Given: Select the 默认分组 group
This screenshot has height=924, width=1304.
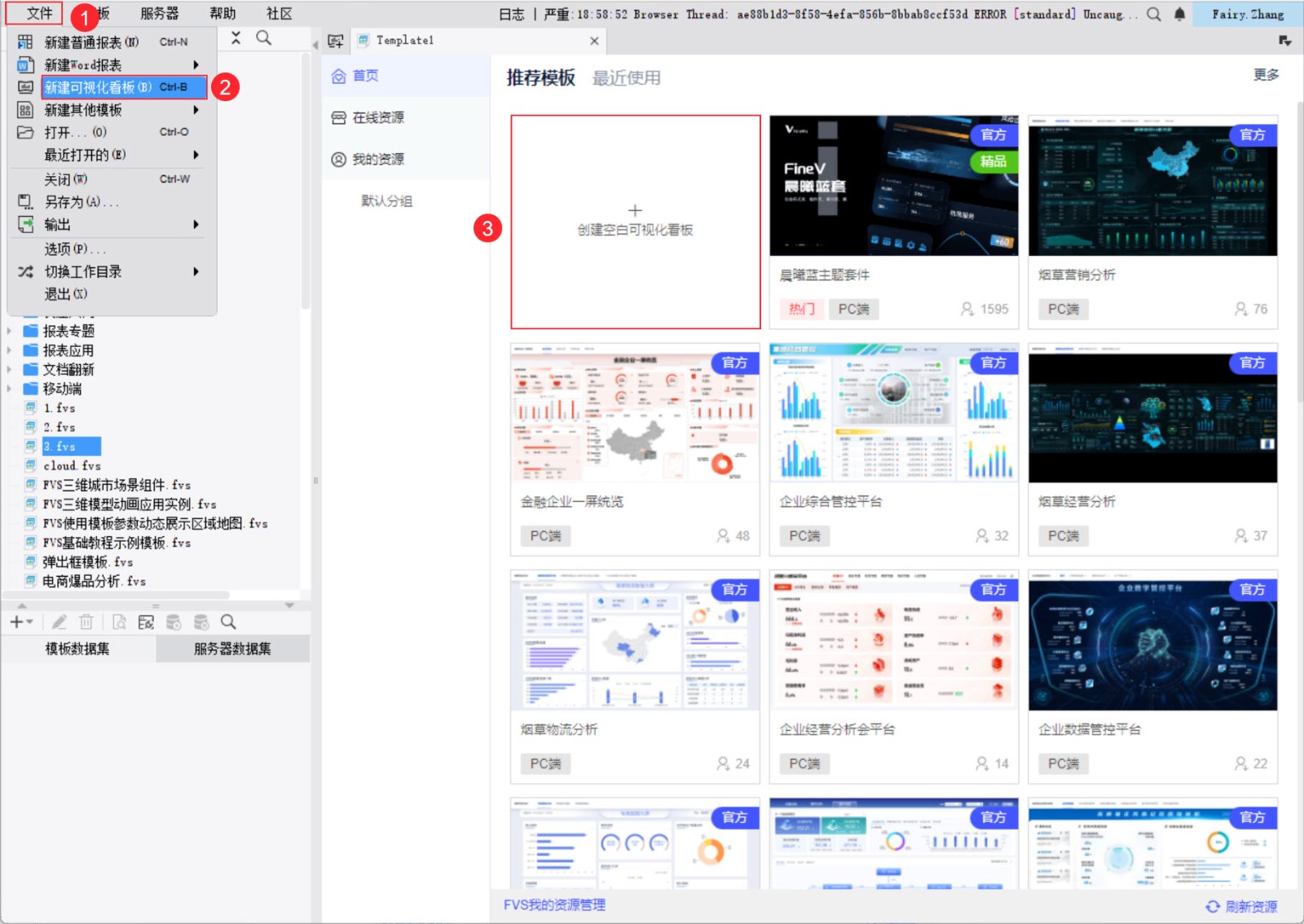Looking at the screenshot, I should coord(387,201).
